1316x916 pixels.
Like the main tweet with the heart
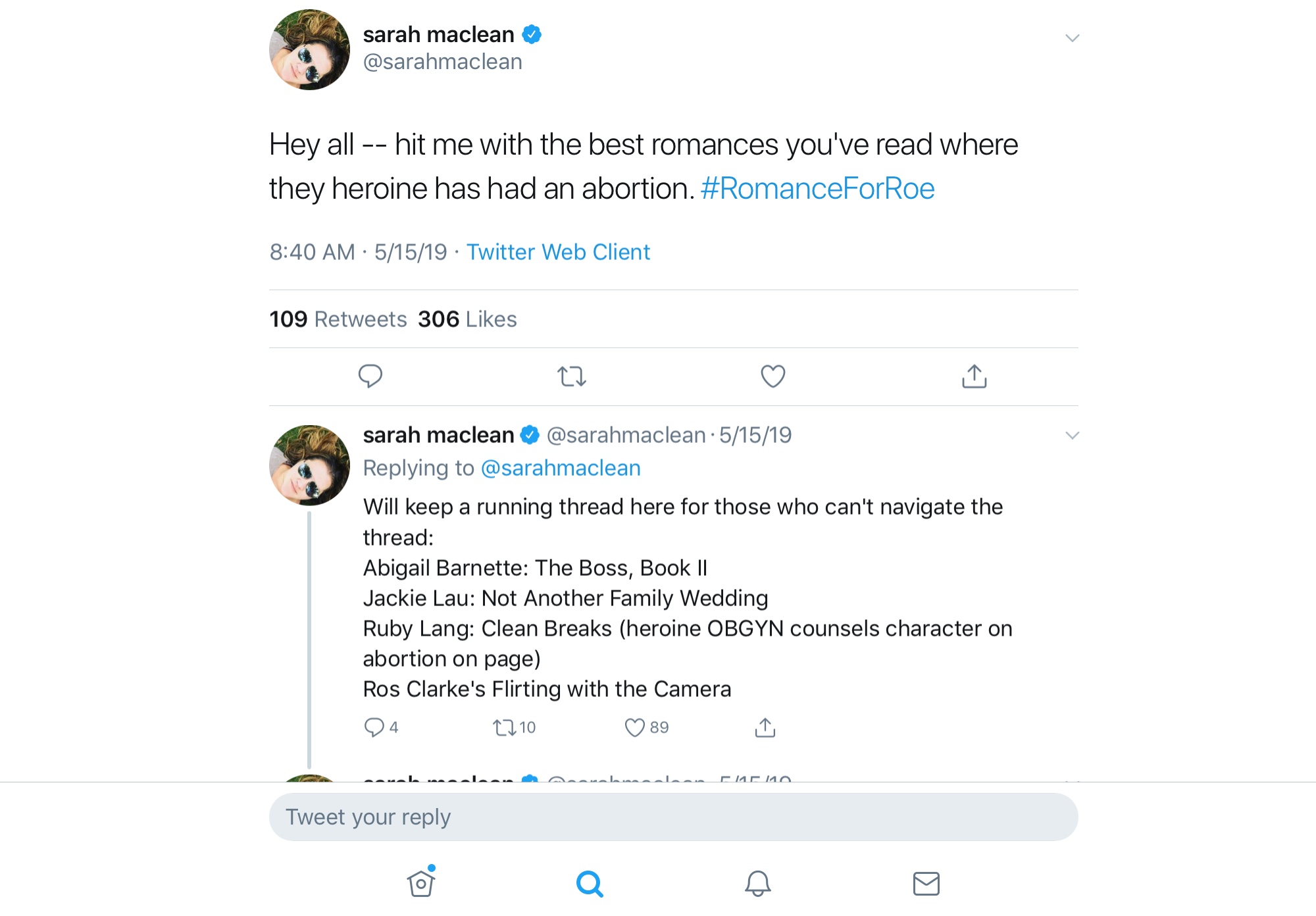click(x=772, y=376)
